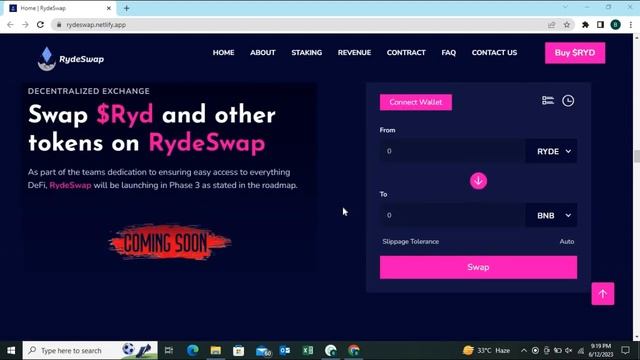This screenshot has width=640, height=360.
Task: Open the Windows Start menu
Action: tap(11, 350)
